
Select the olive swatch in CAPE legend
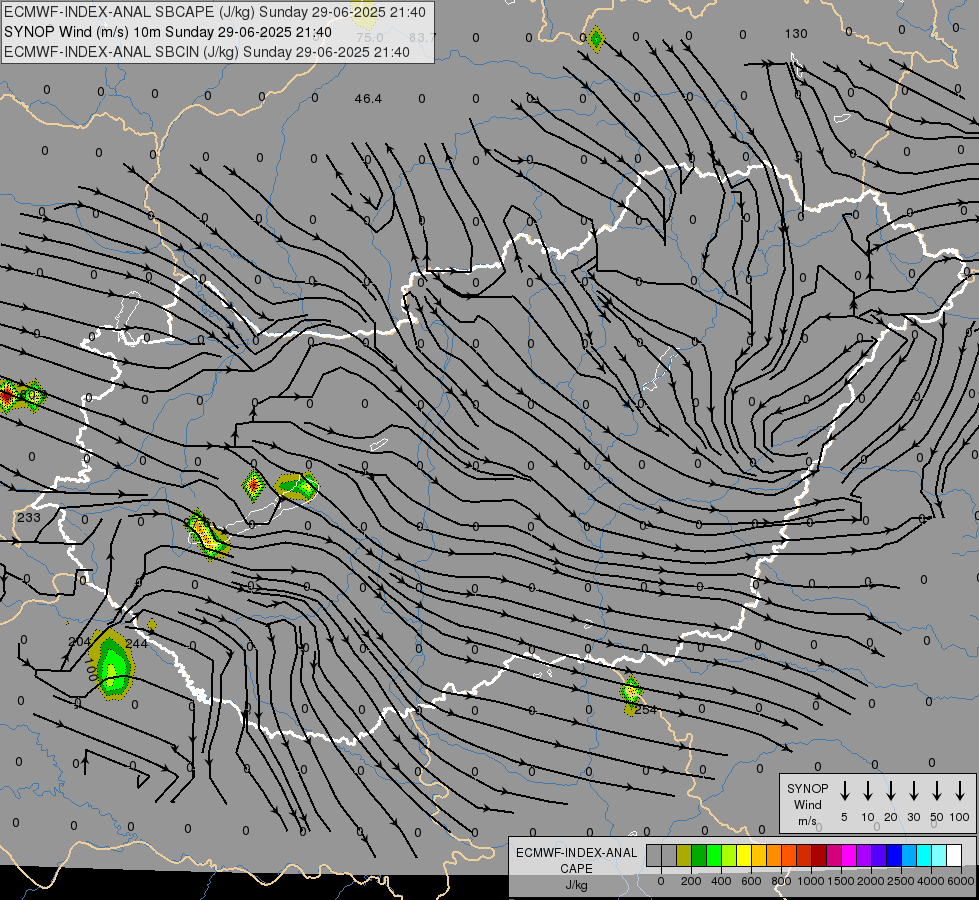(x=684, y=856)
